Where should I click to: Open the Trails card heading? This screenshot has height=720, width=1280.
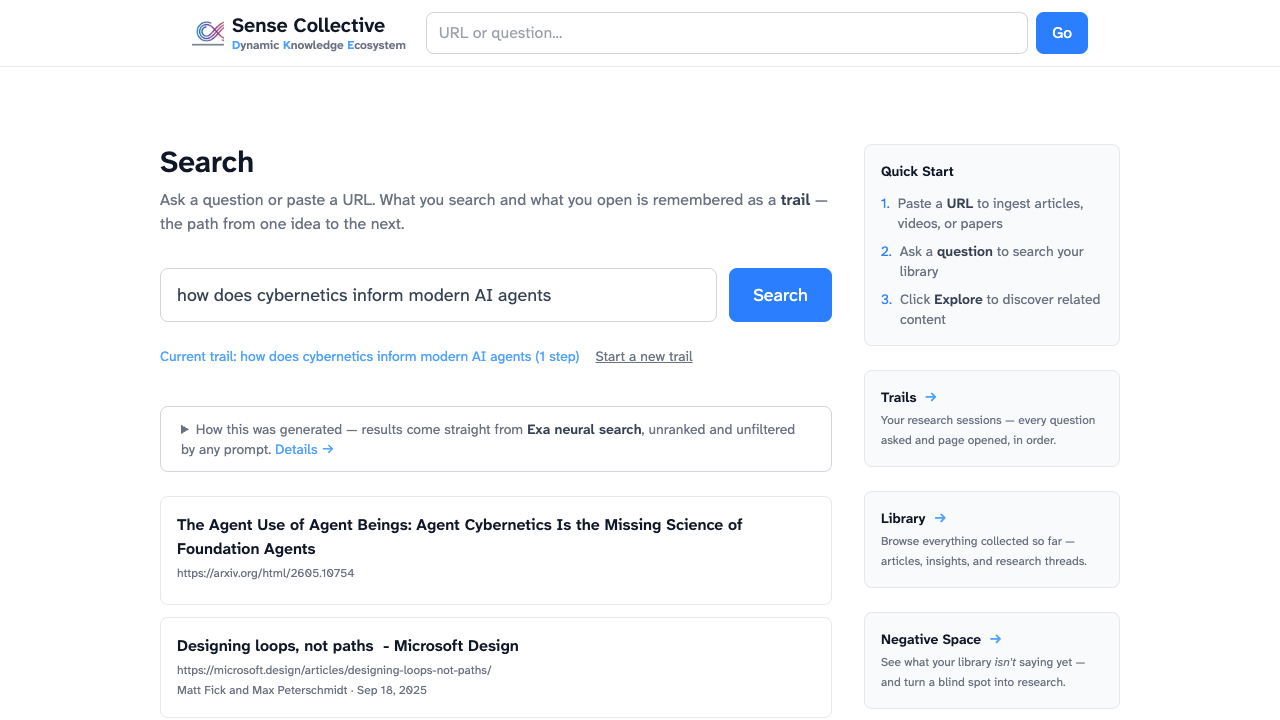[x=899, y=397]
